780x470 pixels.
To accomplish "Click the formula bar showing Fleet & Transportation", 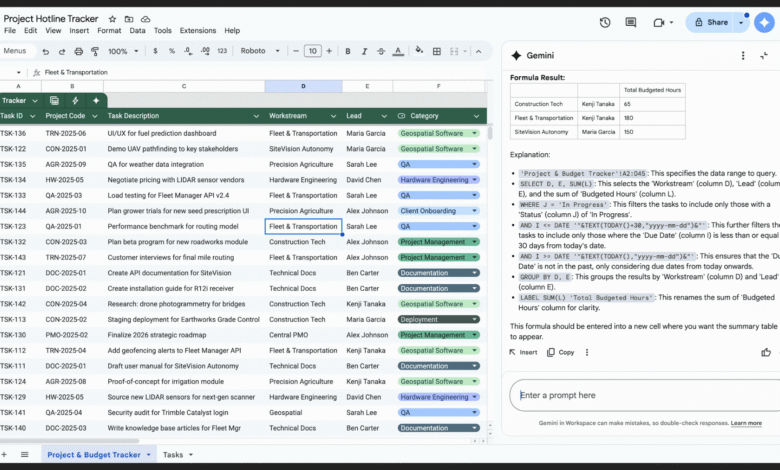I will [264, 73].
